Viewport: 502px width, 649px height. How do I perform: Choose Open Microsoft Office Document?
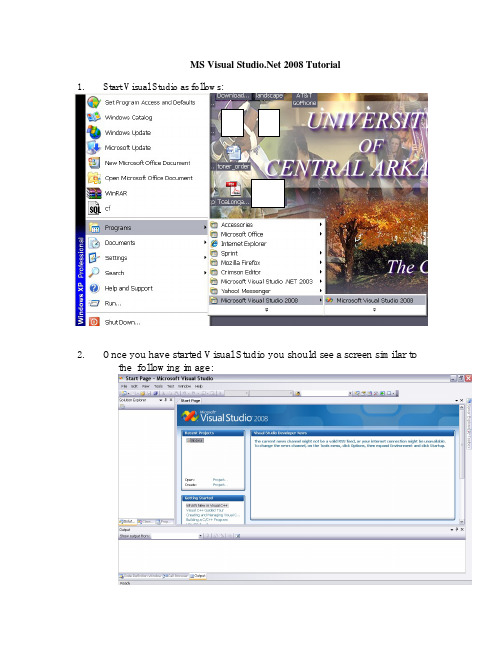[147, 178]
